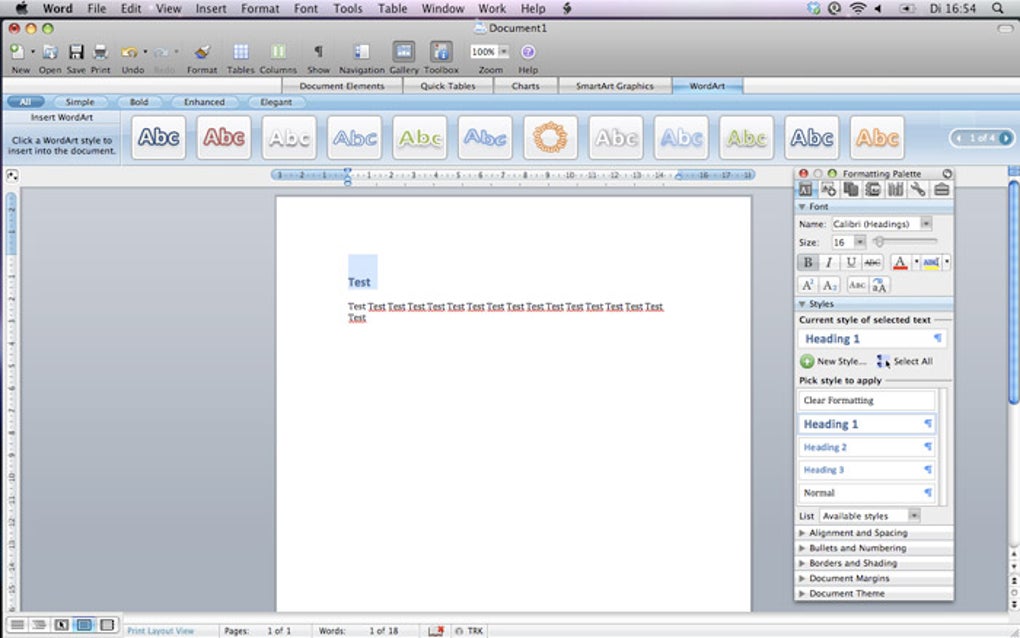The width and height of the screenshot is (1020, 638).
Task: Switch to Notebook Layout view button
Action: pos(107,625)
